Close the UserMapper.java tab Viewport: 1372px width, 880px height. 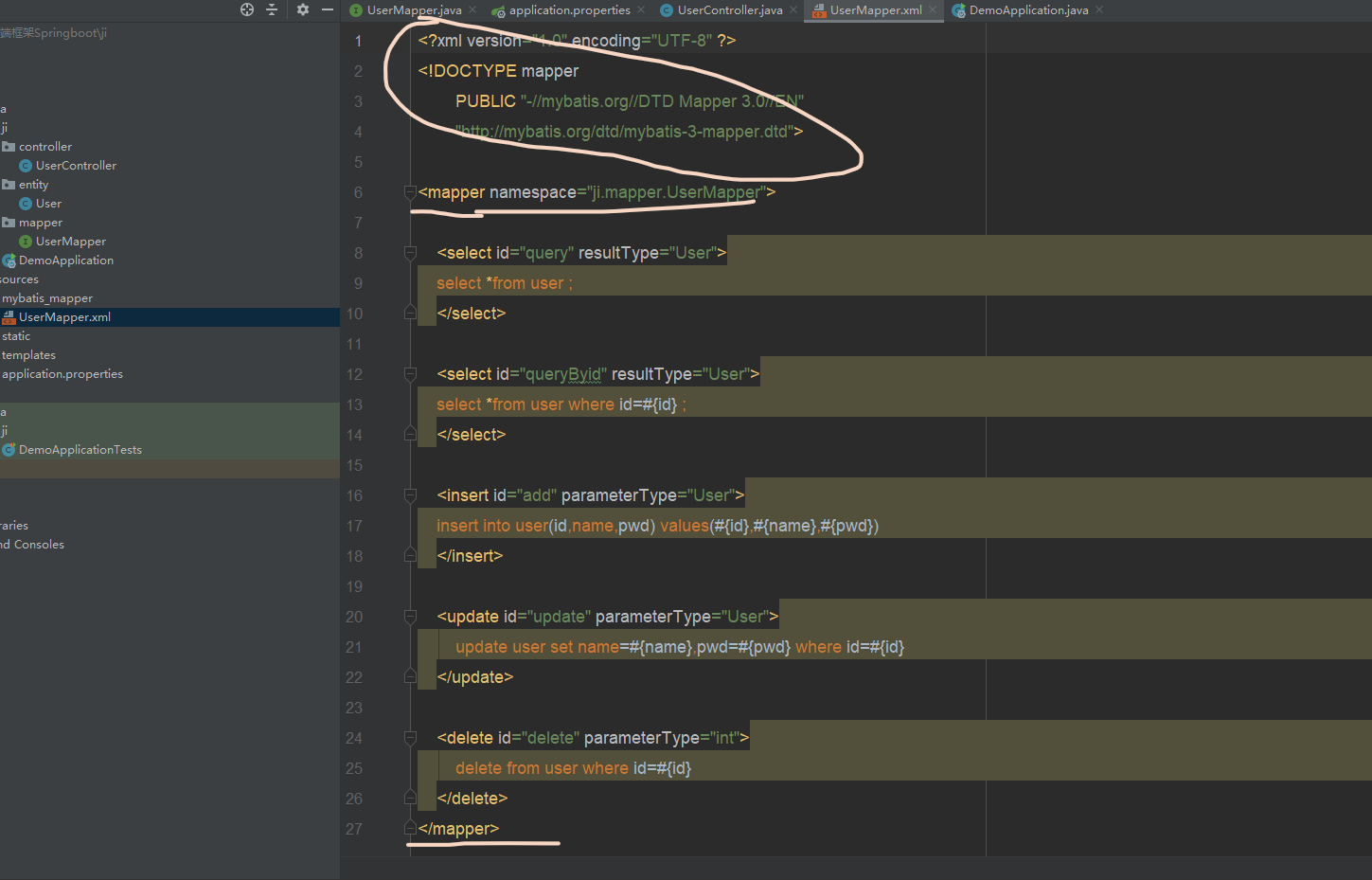click(x=472, y=10)
